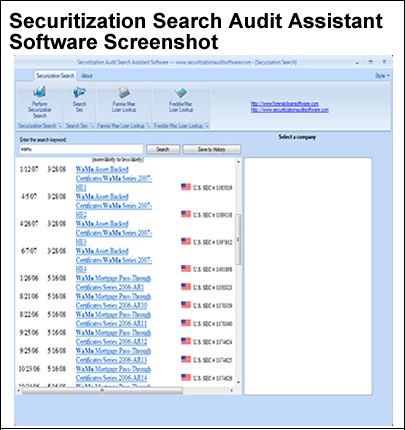Select the date text 8/22/06
This screenshot has height=430, width=405.
tap(29, 315)
